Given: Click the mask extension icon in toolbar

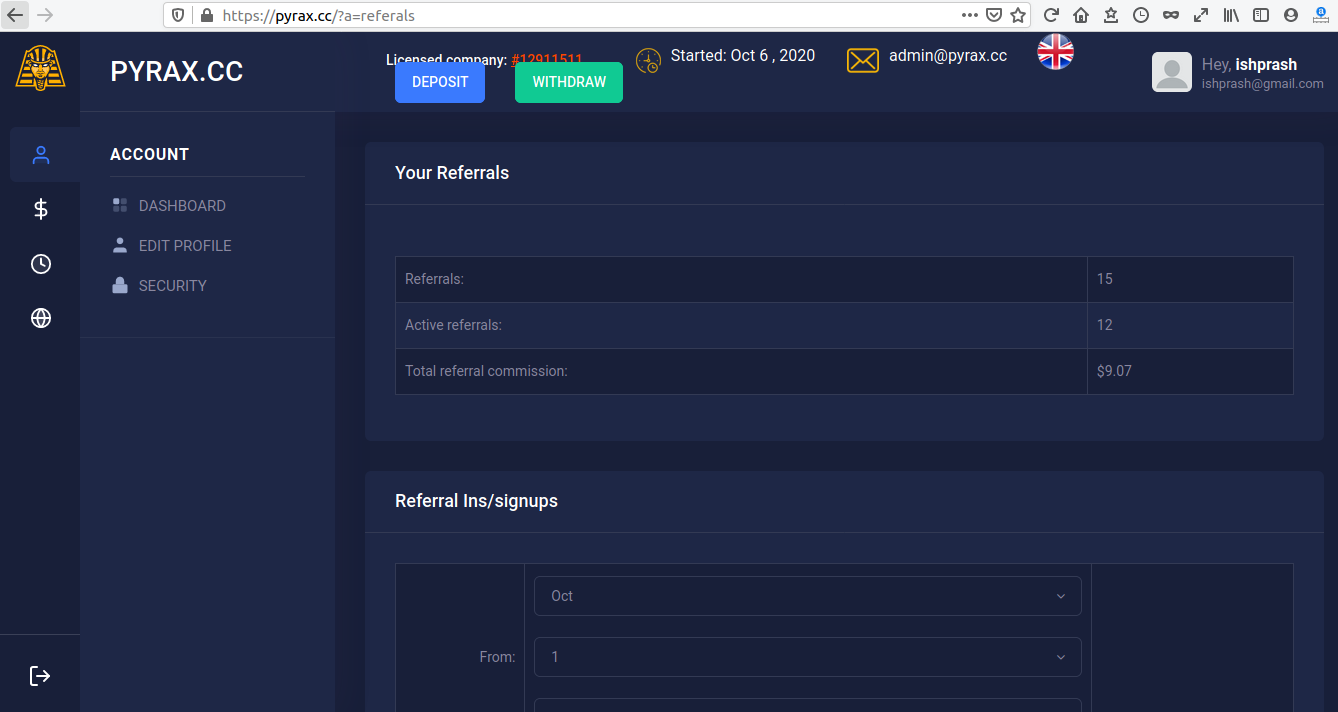Looking at the screenshot, I should tap(1171, 15).
